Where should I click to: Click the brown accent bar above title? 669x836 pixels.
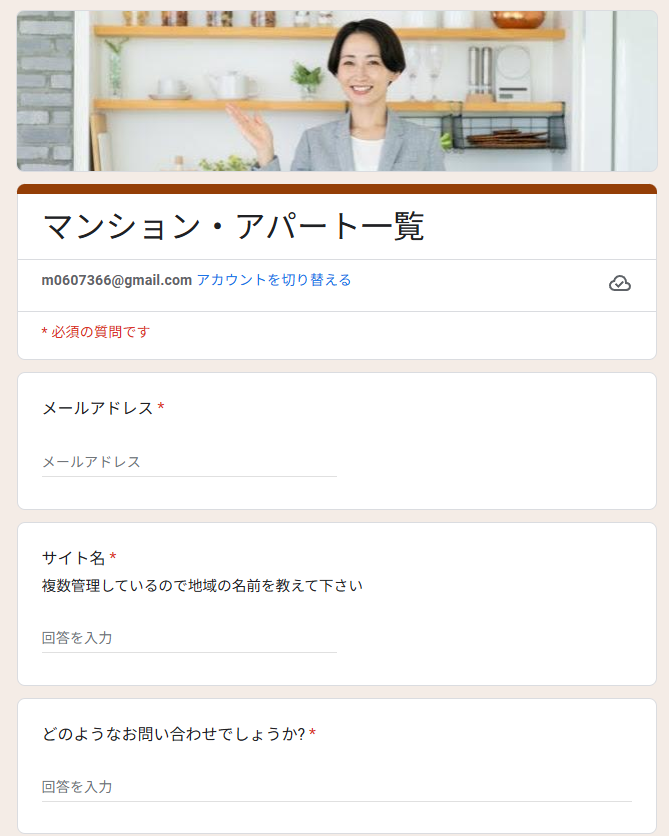click(x=337, y=189)
